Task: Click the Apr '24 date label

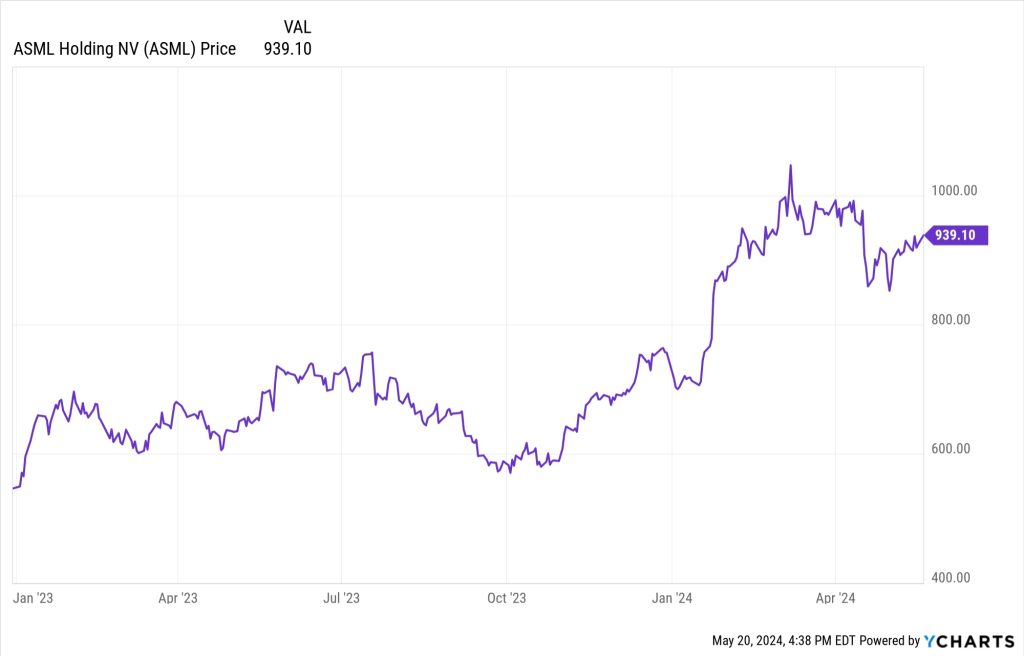Action: [x=835, y=598]
